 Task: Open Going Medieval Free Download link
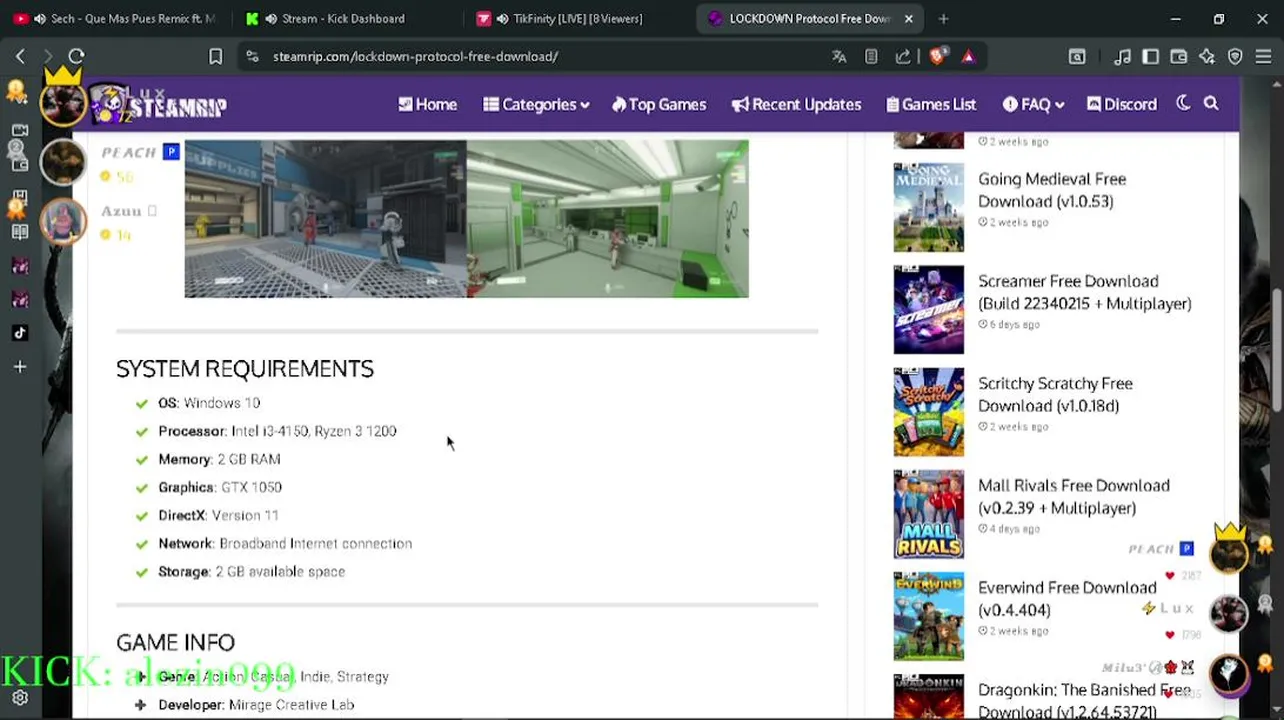tap(1052, 190)
